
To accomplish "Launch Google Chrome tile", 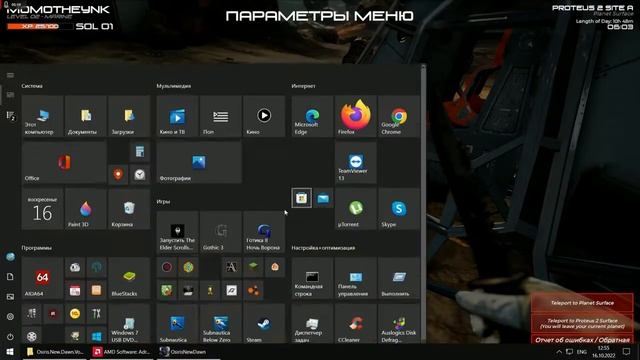I will [x=399, y=116].
